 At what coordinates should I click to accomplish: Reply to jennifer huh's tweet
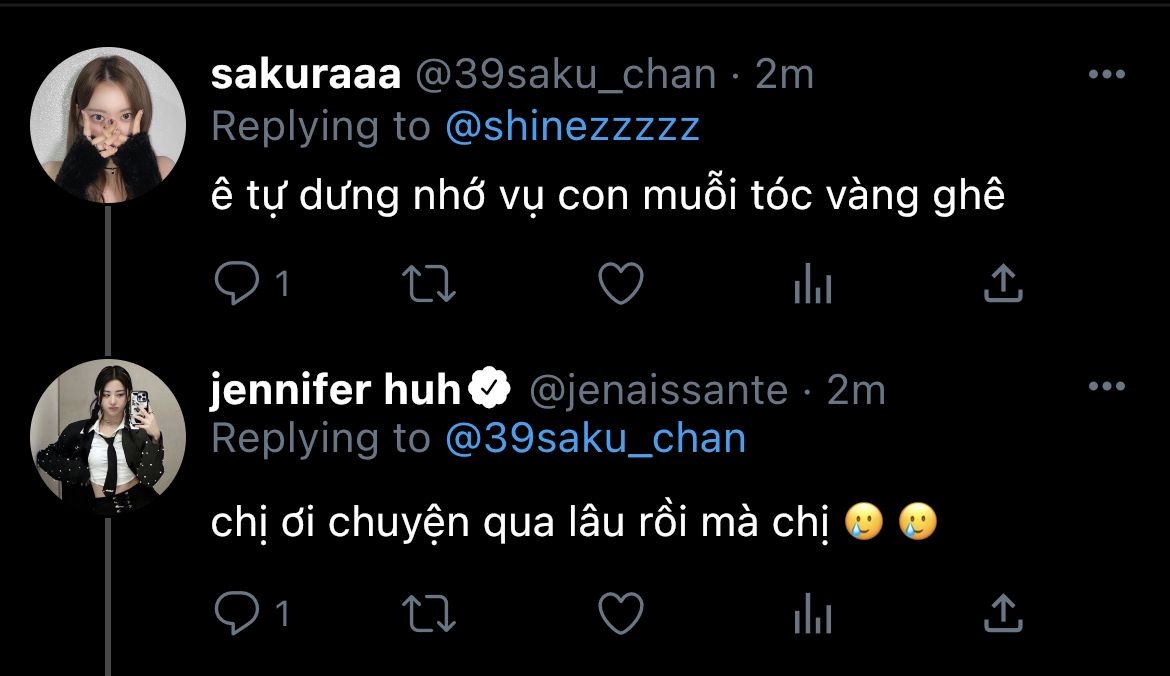(x=237, y=614)
